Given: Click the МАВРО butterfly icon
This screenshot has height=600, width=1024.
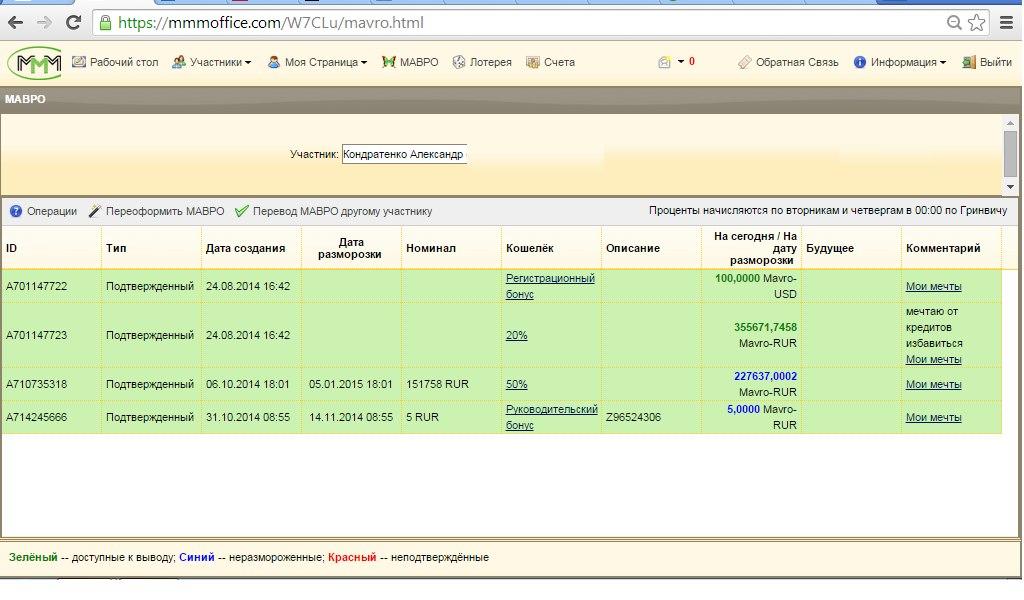Looking at the screenshot, I should point(389,62).
